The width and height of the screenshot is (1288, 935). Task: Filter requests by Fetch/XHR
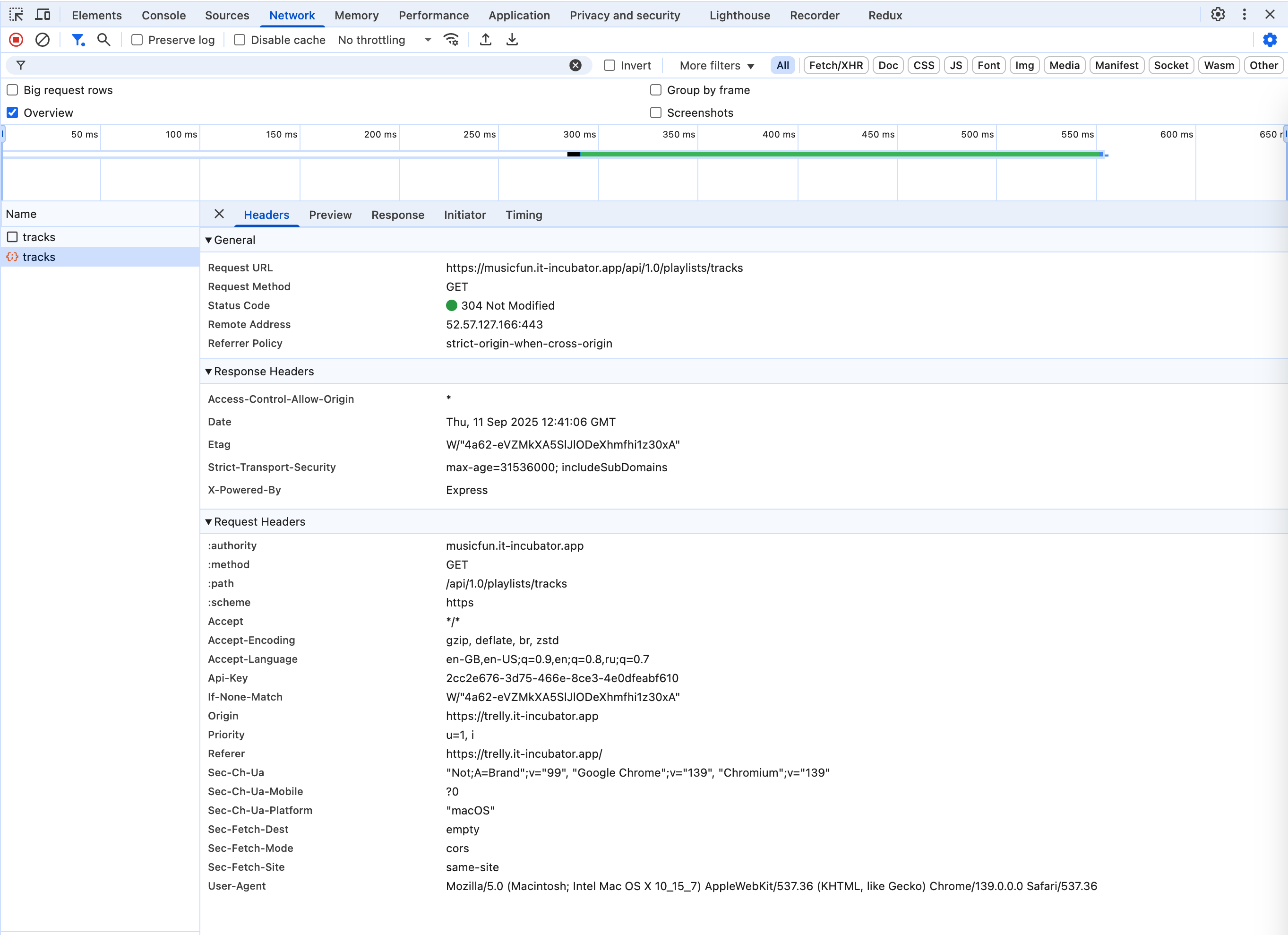pyautogui.click(x=835, y=65)
